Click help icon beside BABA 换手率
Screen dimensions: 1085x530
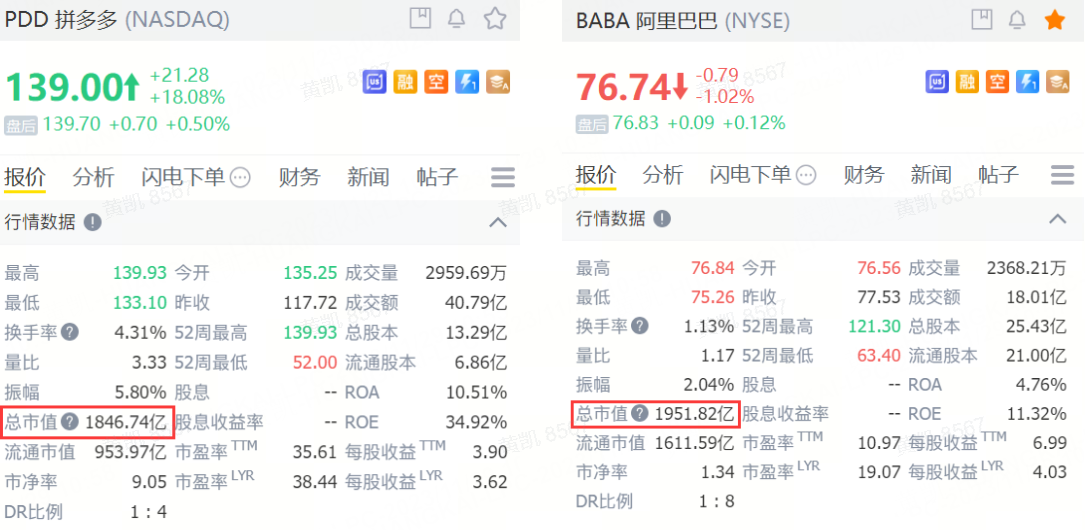pyautogui.click(x=640, y=326)
